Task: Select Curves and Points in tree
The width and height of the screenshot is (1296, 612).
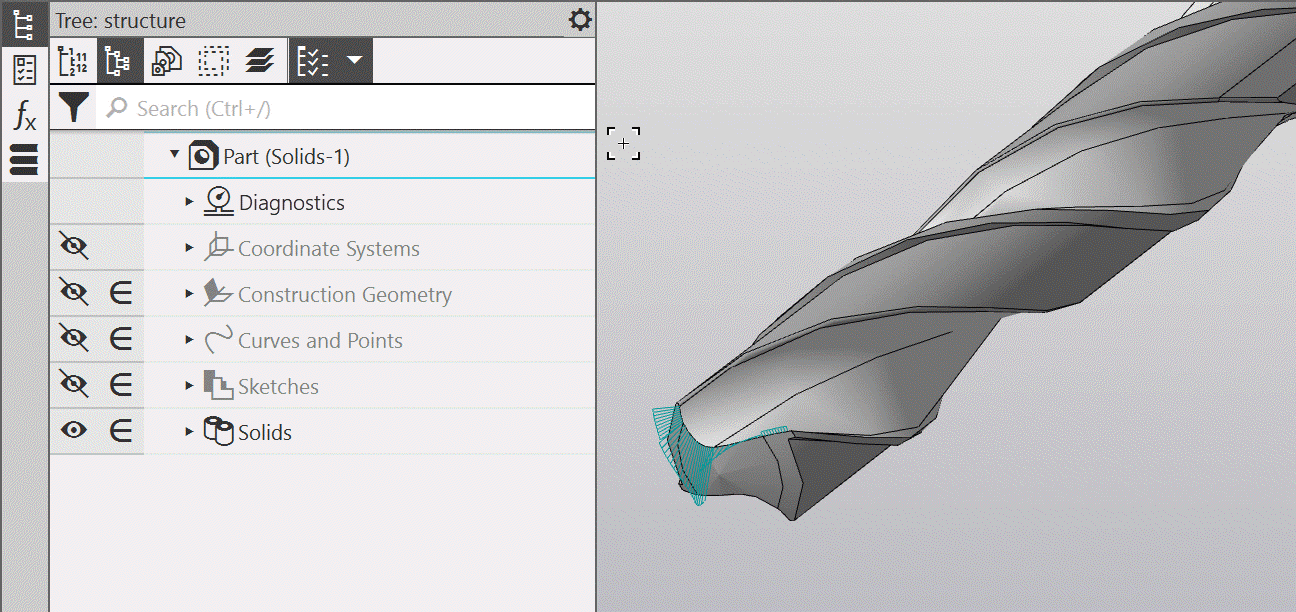Action: pos(320,341)
